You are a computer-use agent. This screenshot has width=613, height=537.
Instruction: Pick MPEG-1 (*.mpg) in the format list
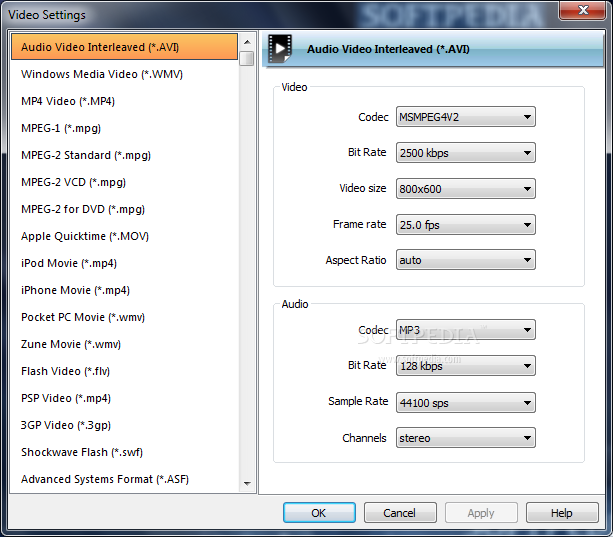pos(124,128)
